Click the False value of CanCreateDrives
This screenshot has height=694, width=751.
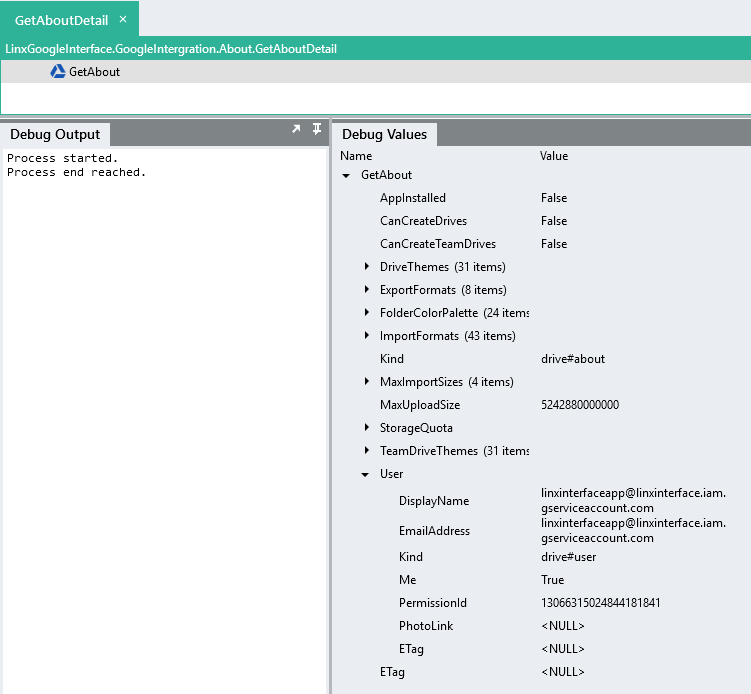[x=554, y=221]
